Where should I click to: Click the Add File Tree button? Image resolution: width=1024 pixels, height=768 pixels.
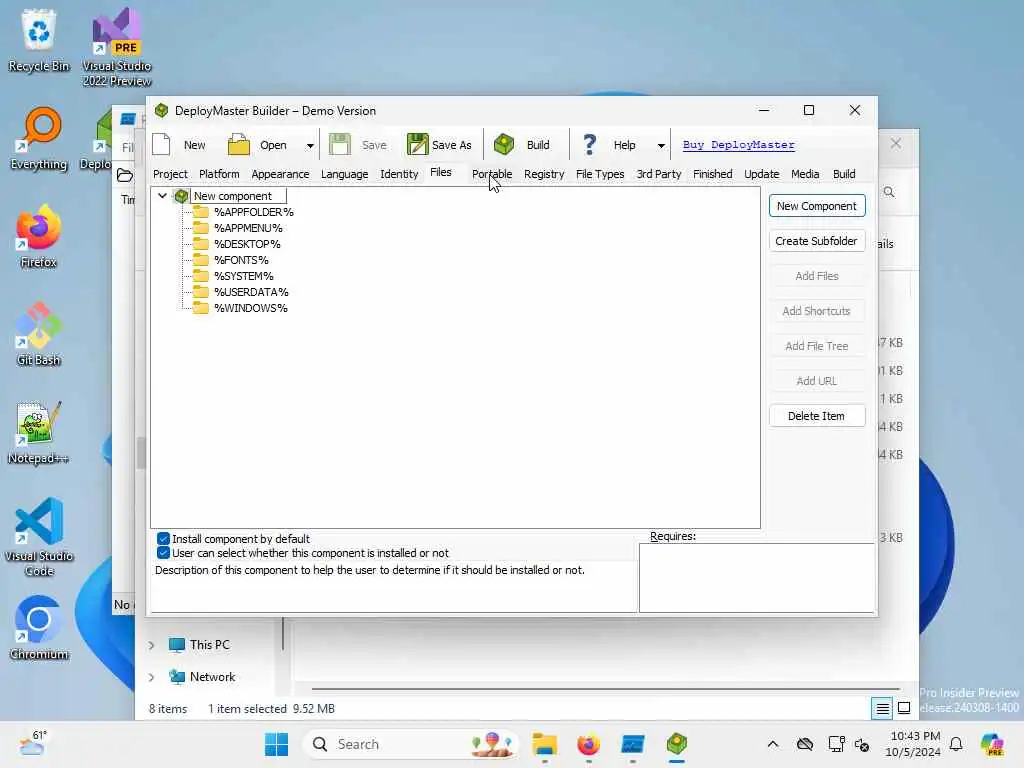point(817,346)
